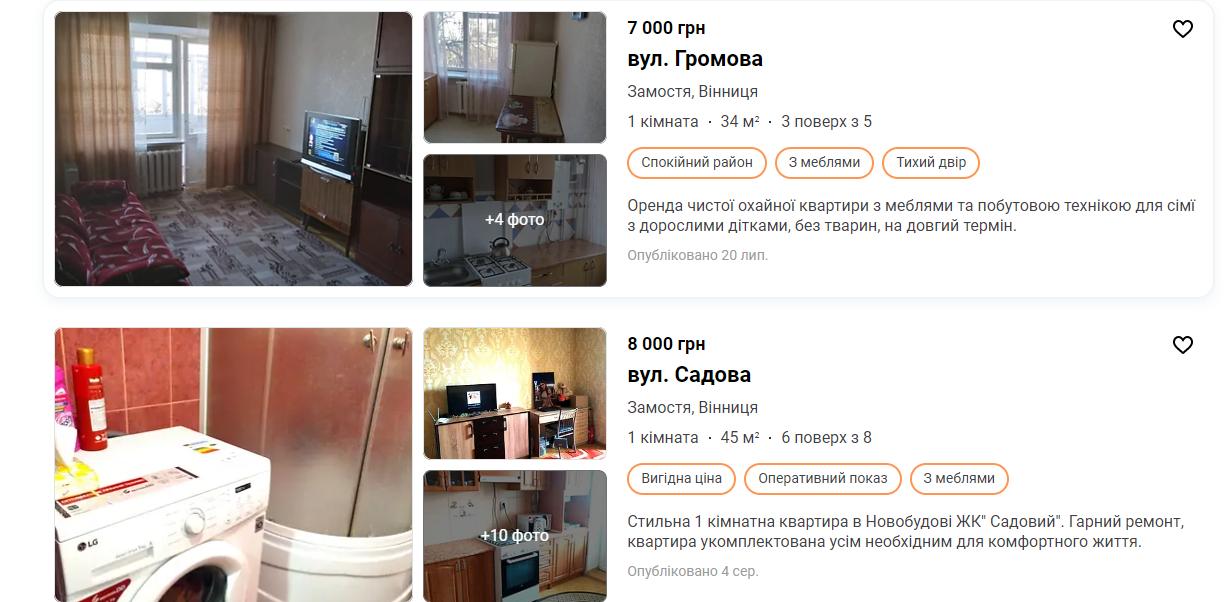Click the Тихий двір tag
The image size is (1224, 602).
click(x=931, y=163)
